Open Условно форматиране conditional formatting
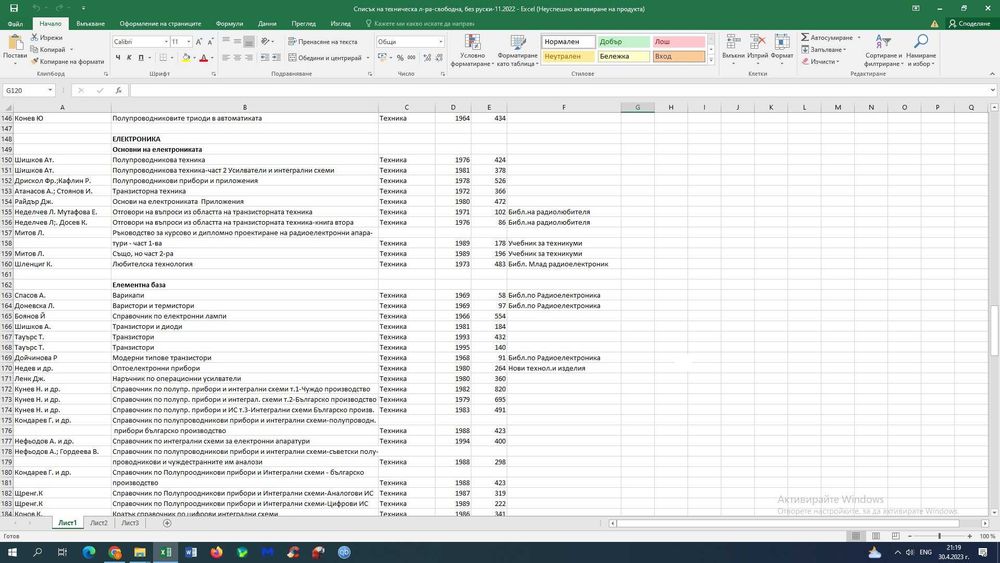This screenshot has height=563, width=1000. click(473, 51)
